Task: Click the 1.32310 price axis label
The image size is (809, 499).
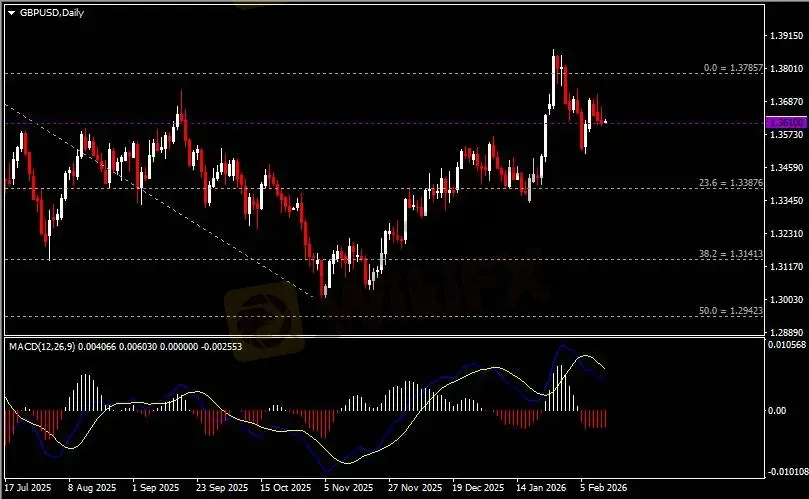Action: pos(786,234)
